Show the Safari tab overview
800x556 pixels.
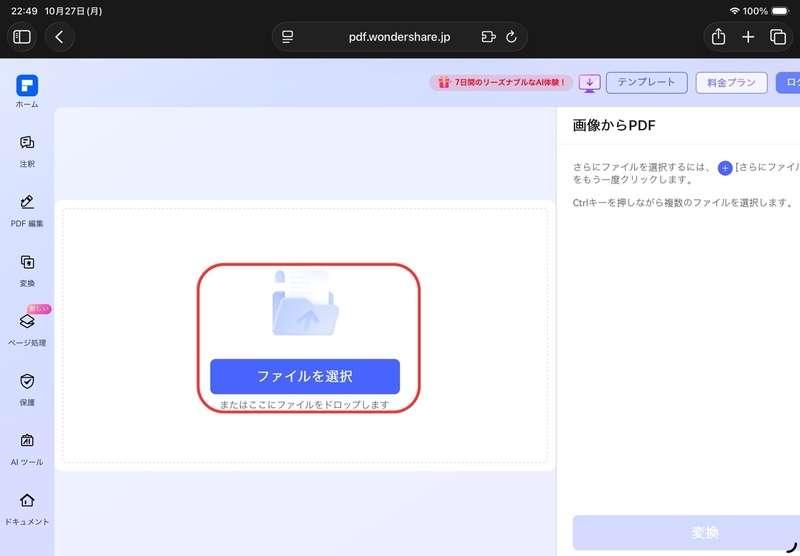[x=778, y=37]
